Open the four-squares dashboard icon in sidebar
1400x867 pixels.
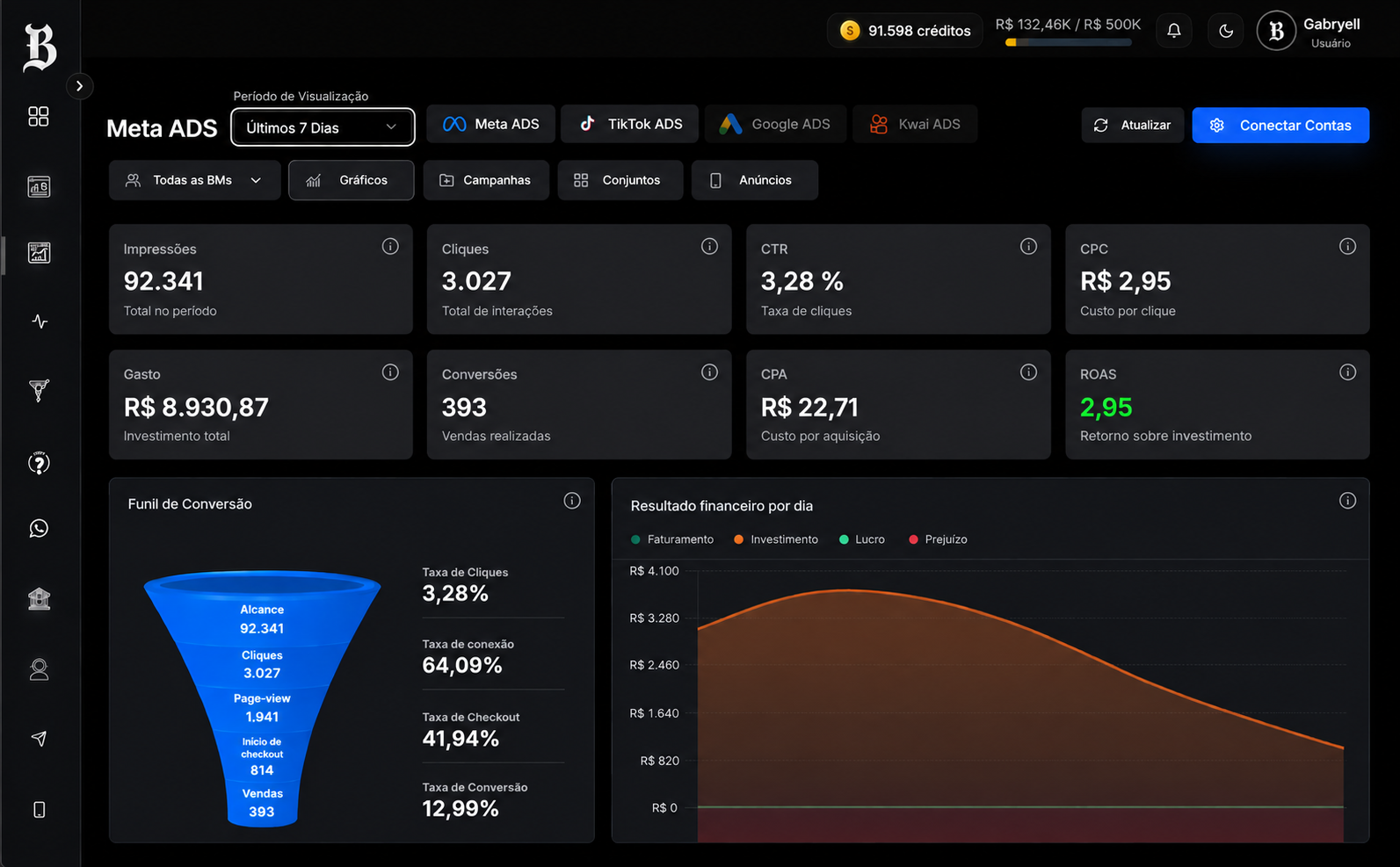(x=39, y=117)
